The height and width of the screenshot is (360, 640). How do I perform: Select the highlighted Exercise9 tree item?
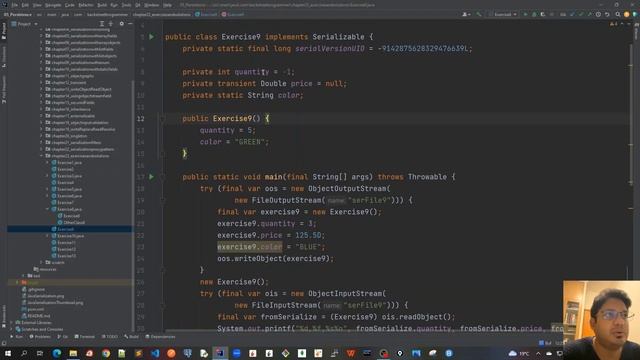coord(65,229)
